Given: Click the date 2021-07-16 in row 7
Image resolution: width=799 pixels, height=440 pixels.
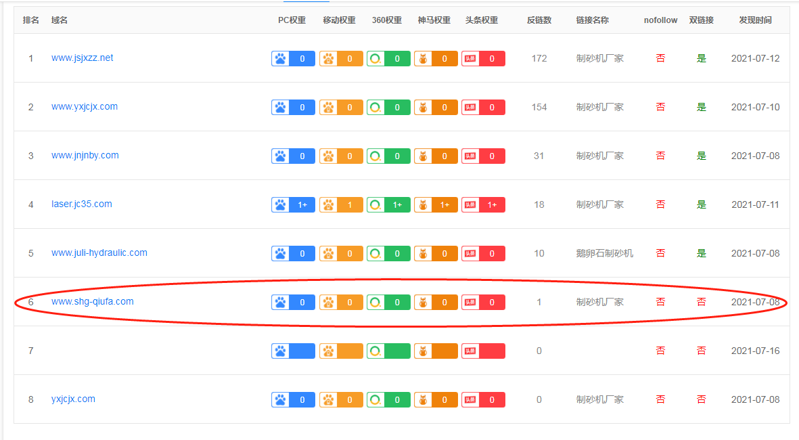Looking at the screenshot, I should click(755, 351).
